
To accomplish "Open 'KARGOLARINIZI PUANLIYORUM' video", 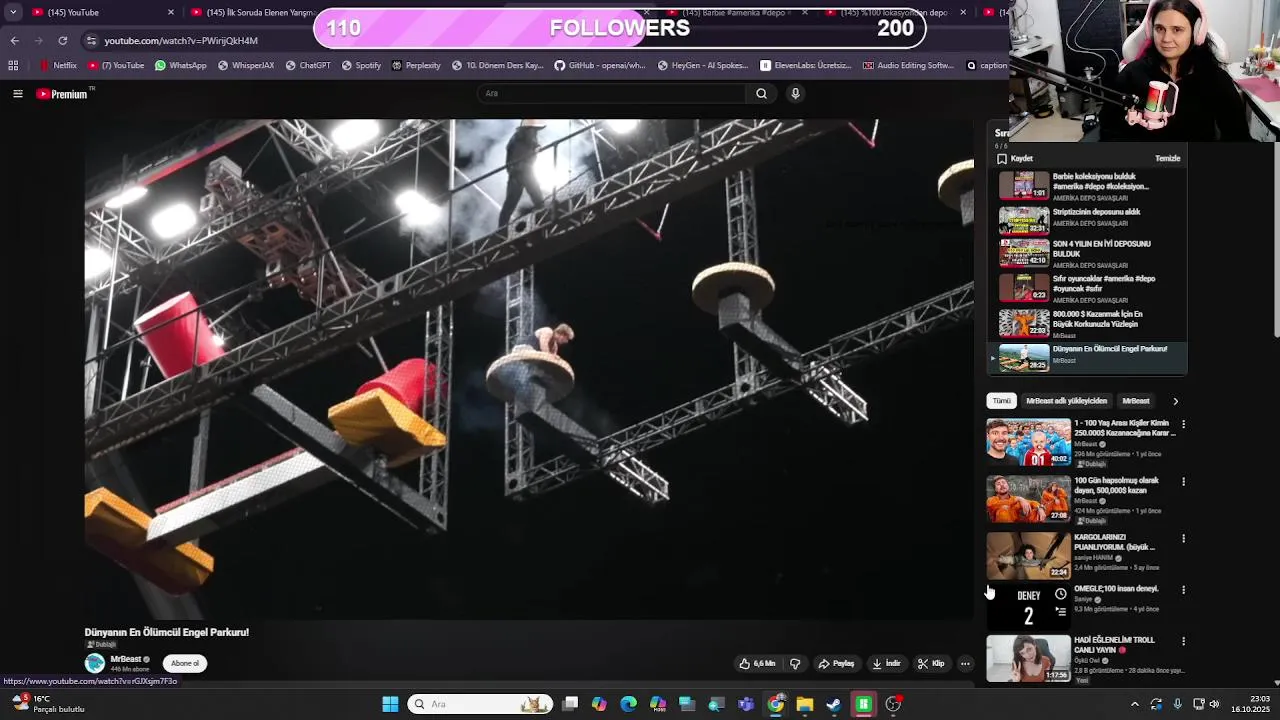I will pos(1029,556).
